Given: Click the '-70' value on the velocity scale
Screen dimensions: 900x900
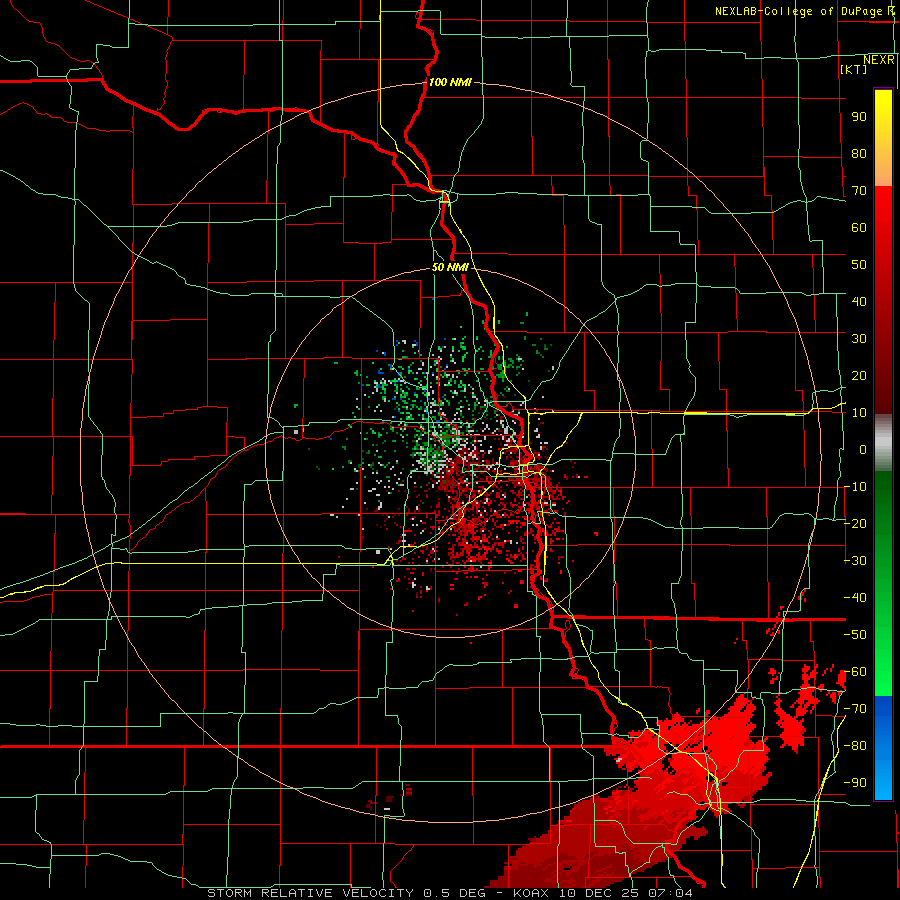Looking at the screenshot, I should tap(855, 708).
